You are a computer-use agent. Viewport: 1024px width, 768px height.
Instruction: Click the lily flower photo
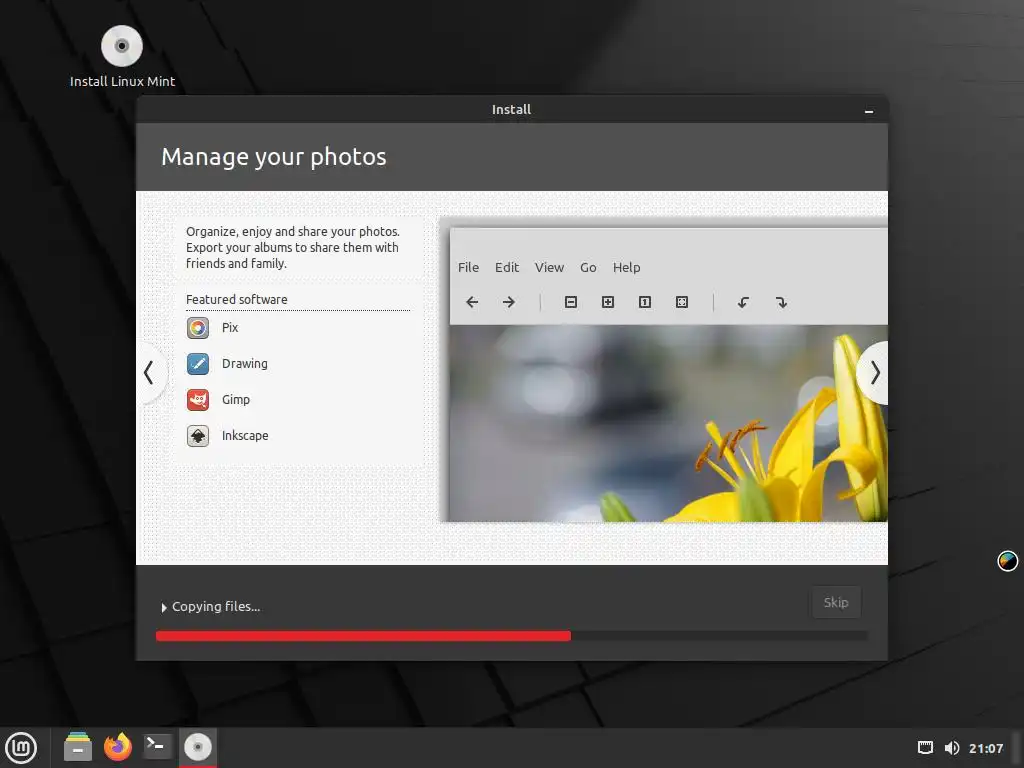(x=668, y=423)
